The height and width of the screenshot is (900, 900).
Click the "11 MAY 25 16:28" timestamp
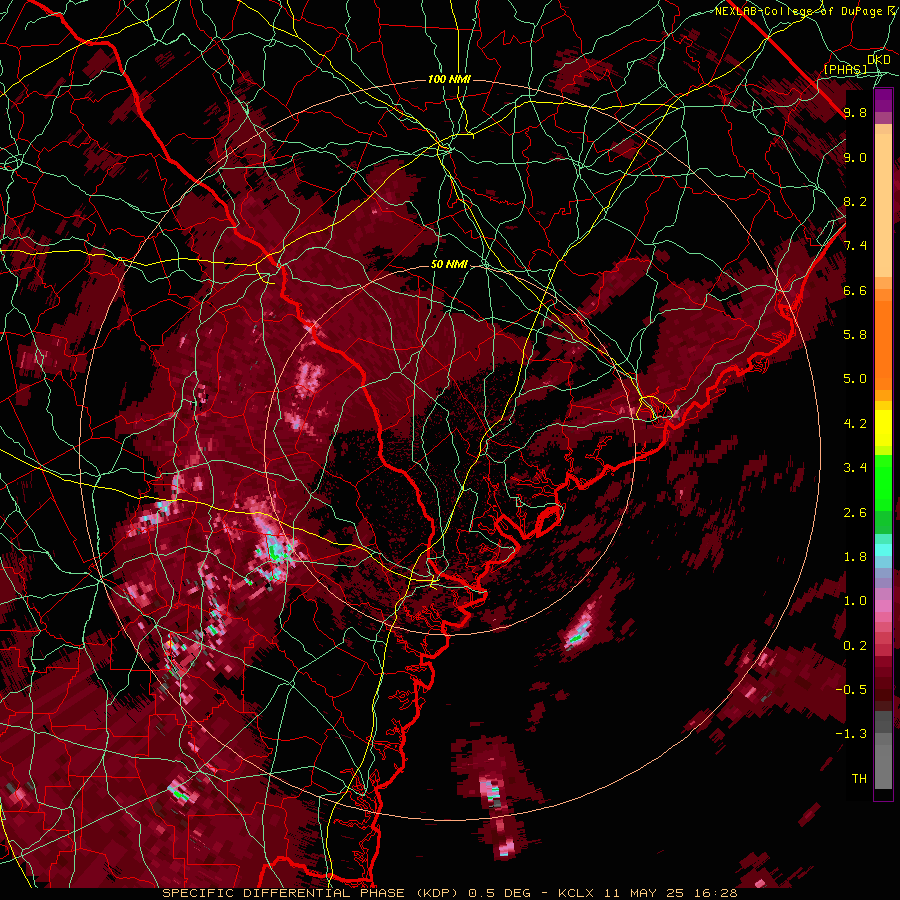pos(670,893)
